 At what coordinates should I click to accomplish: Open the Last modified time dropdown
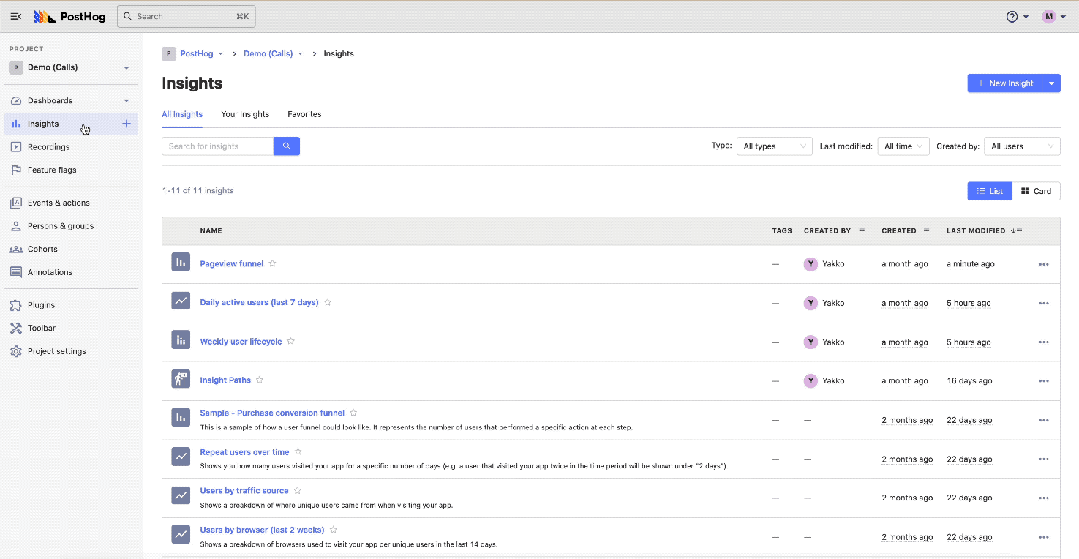[903, 146]
